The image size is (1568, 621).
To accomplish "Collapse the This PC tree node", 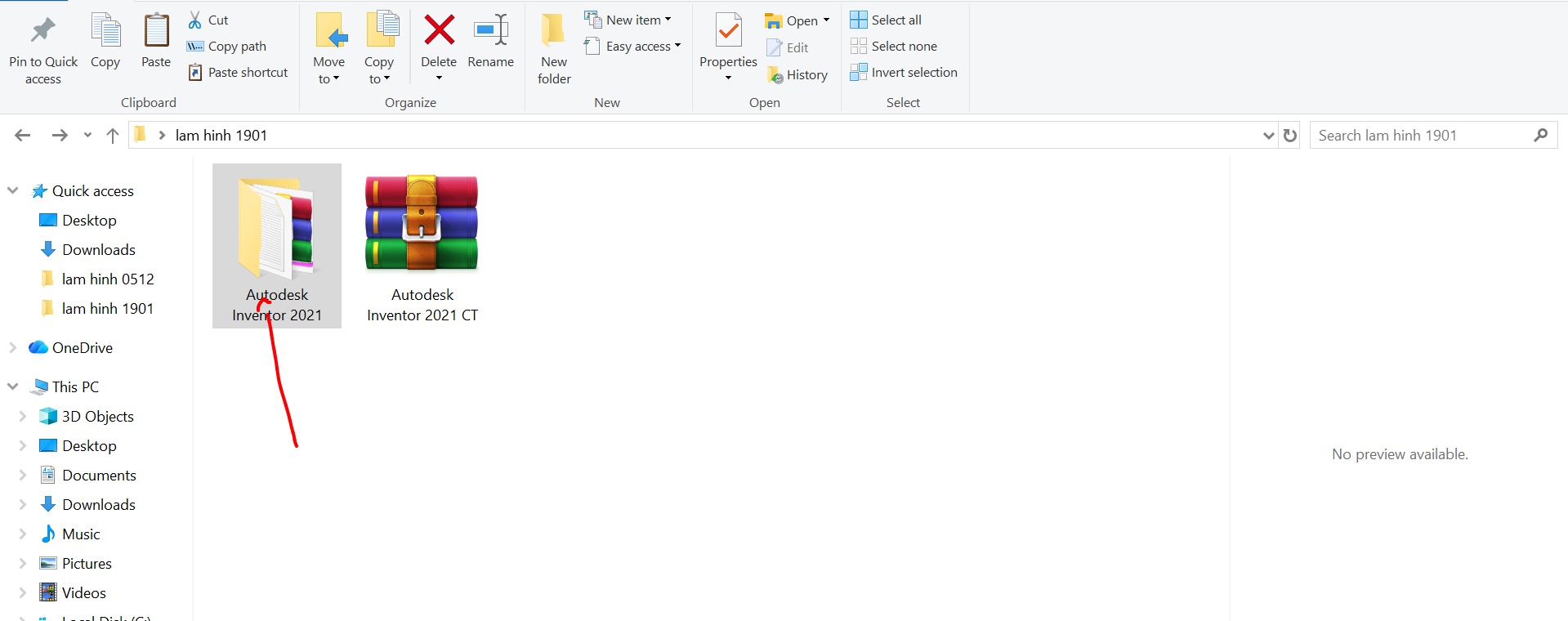I will (x=12, y=386).
